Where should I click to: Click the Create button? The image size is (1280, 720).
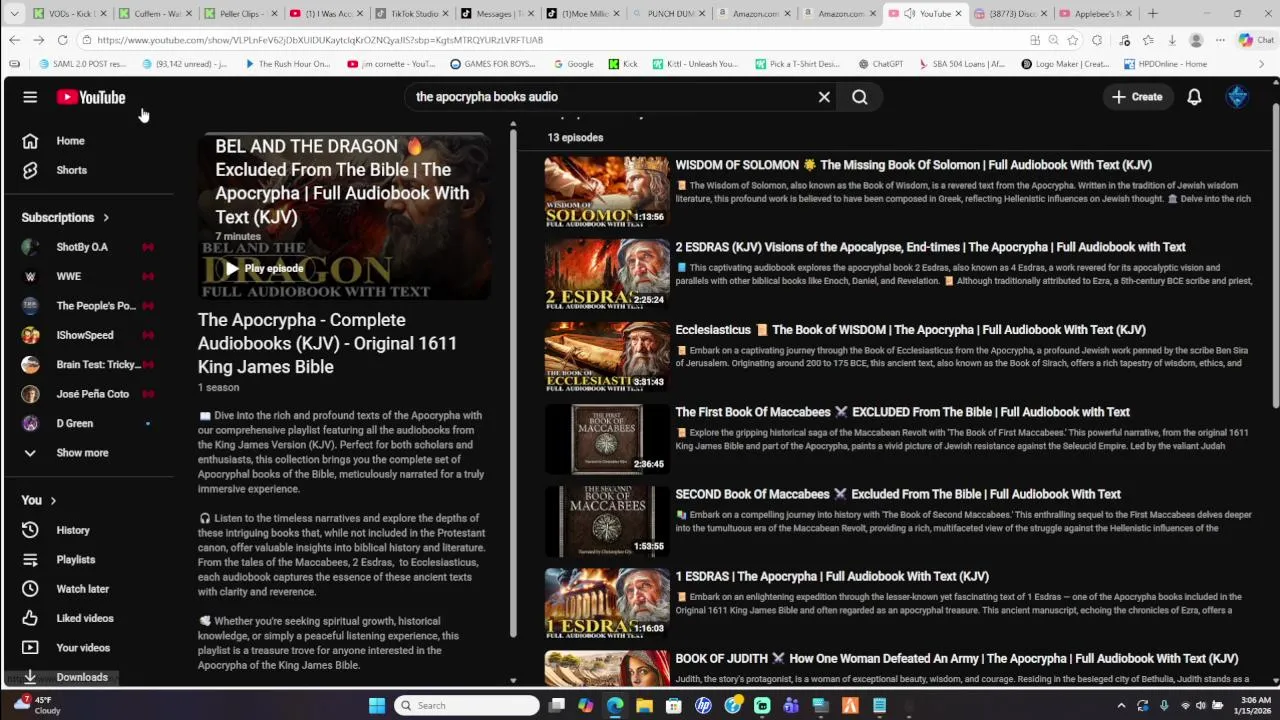tap(1137, 97)
